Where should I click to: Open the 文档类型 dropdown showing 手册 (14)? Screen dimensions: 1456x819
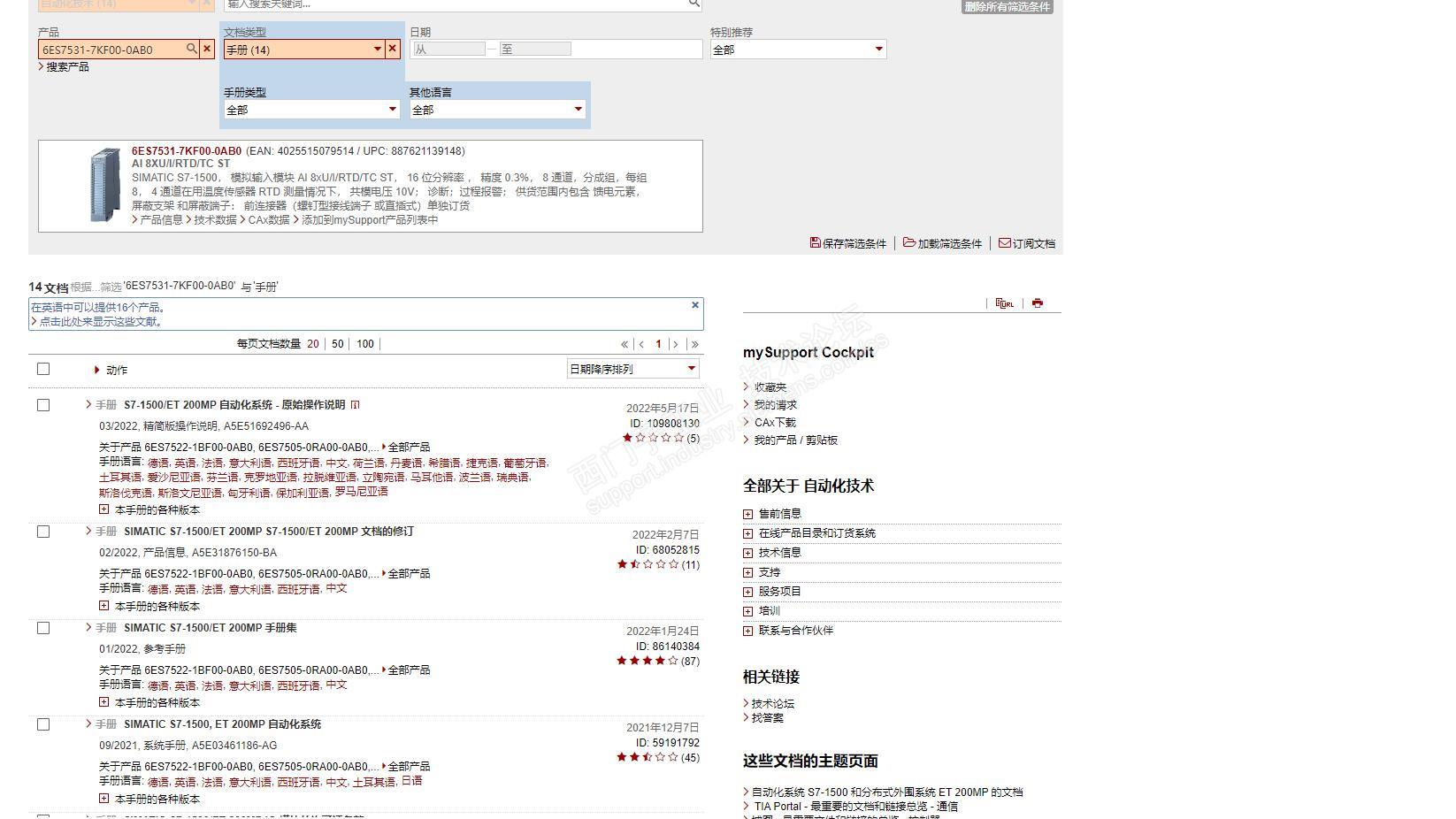(x=304, y=50)
